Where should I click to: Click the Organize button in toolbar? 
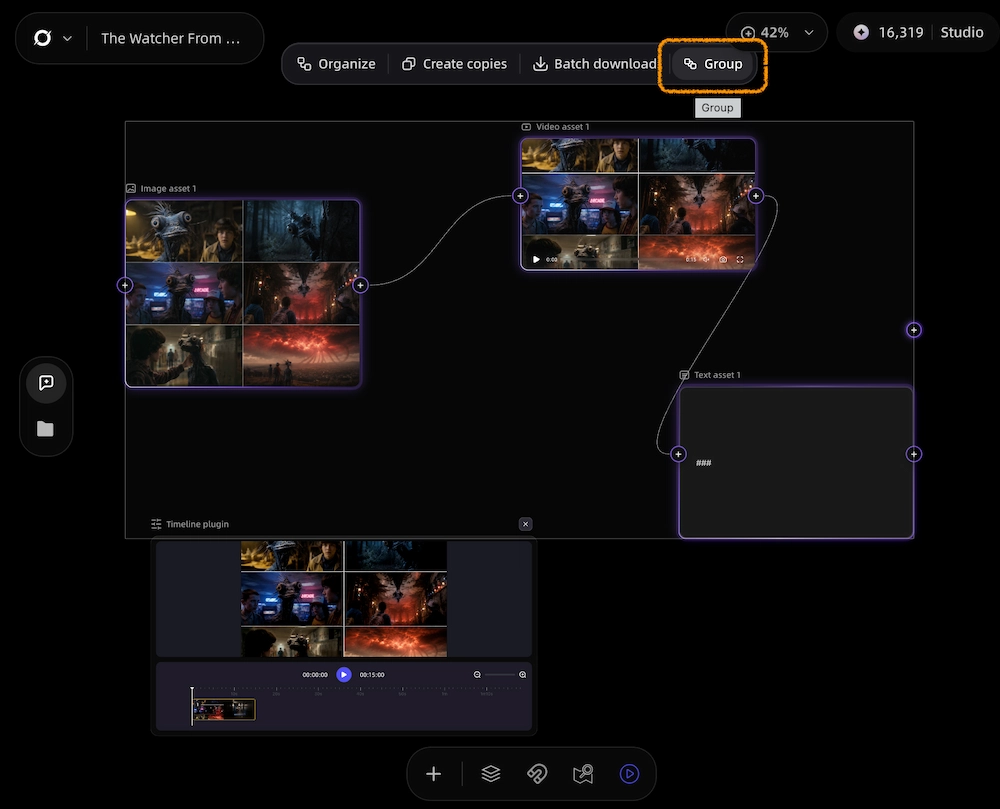click(336, 64)
